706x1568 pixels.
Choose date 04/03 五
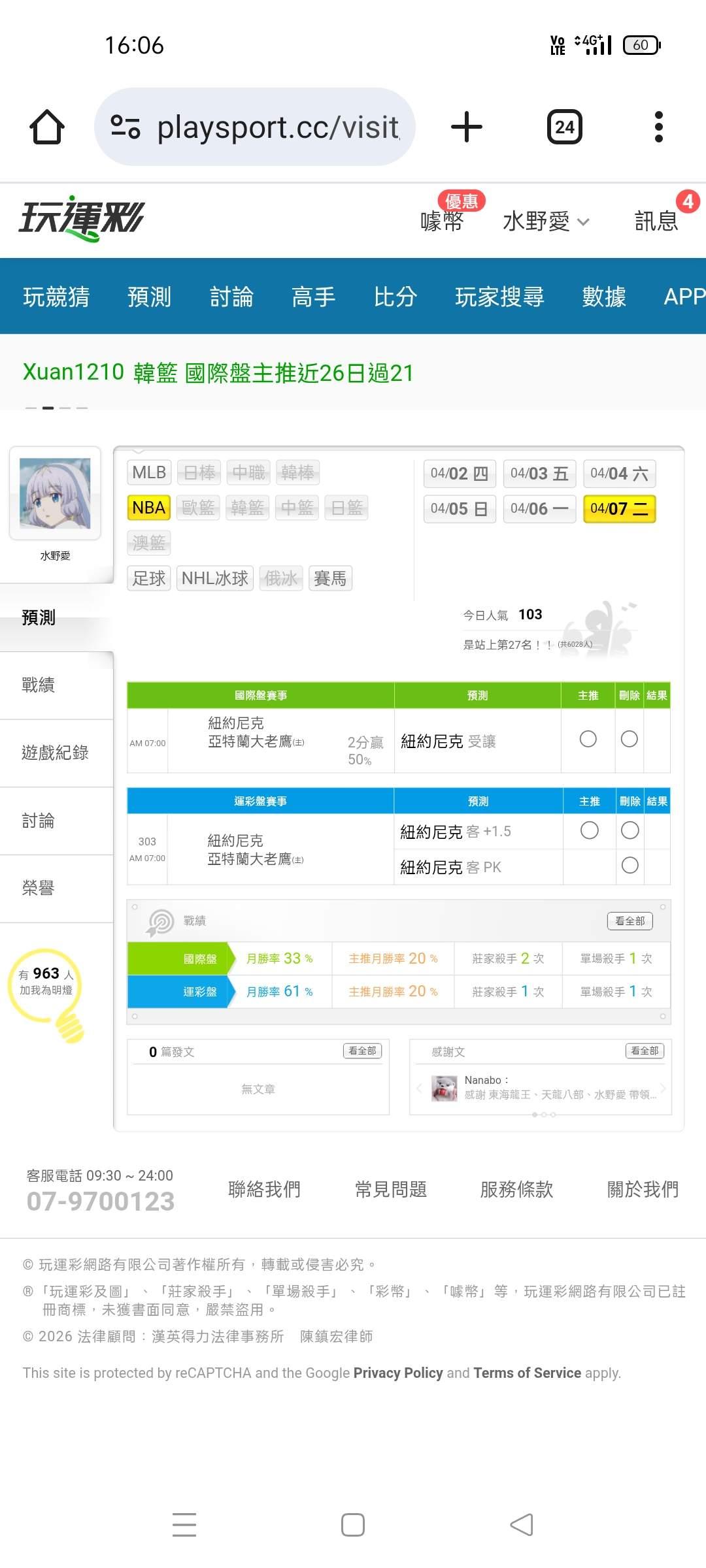click(539, 474)
